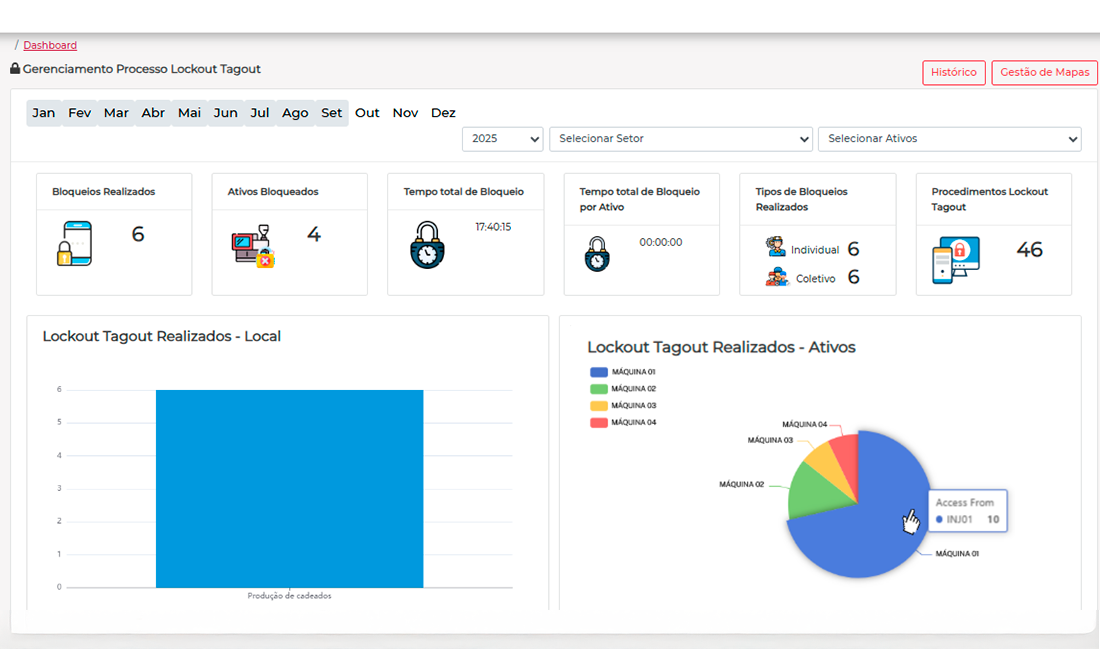Hide MÁQUINA 04 red legend series
The height and width of the screenshot is (649, 1100).
pyautogui.click(x=622, y=423)
